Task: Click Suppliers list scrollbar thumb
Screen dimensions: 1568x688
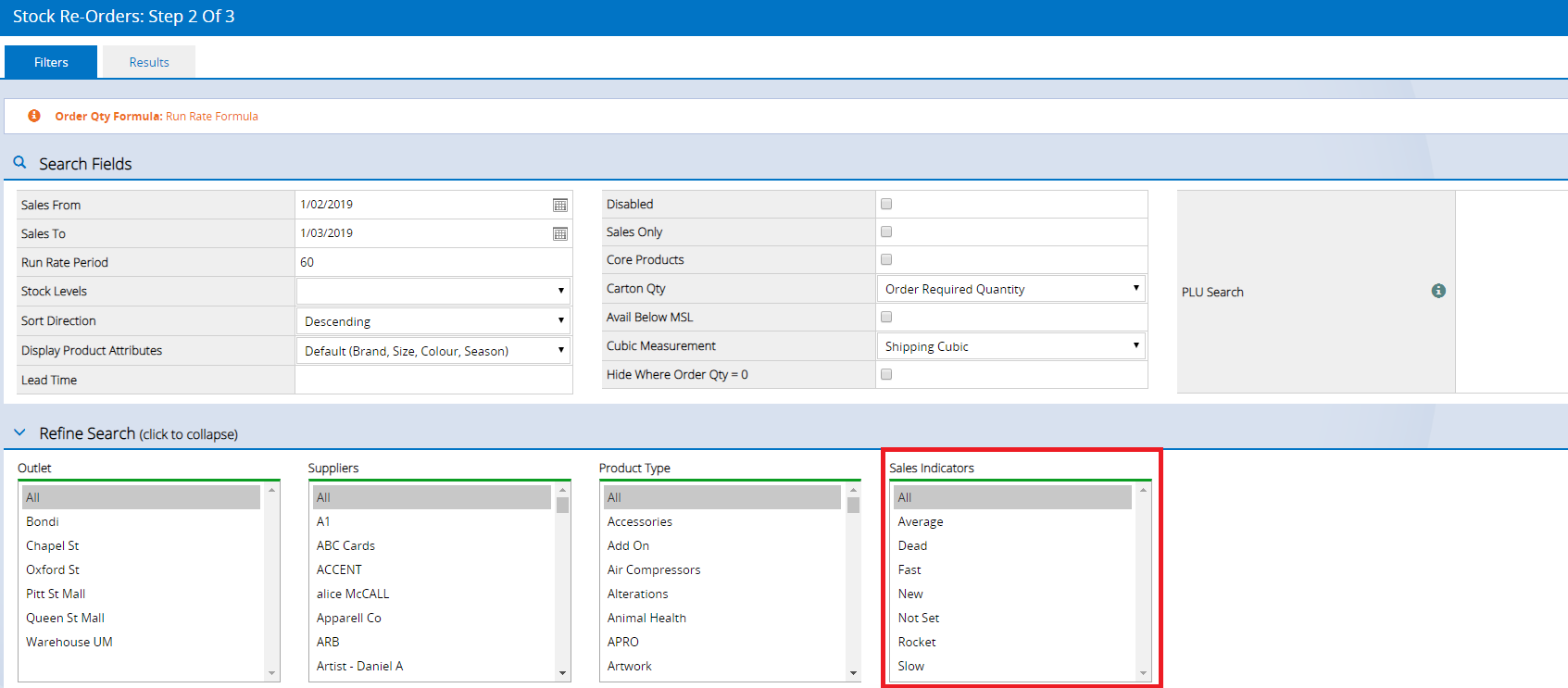Action: click(562, 504)
